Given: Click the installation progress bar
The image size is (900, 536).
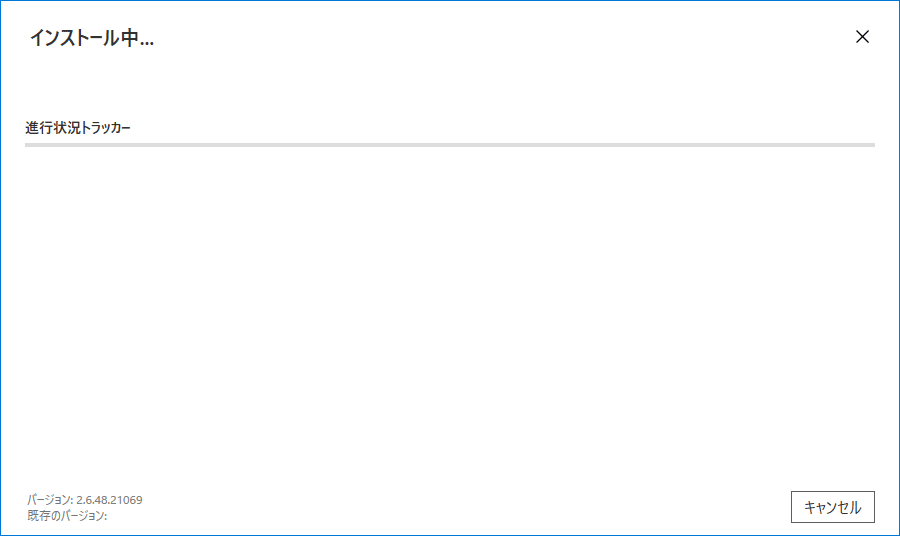Looking at the screenshot, I should (450, 145).
